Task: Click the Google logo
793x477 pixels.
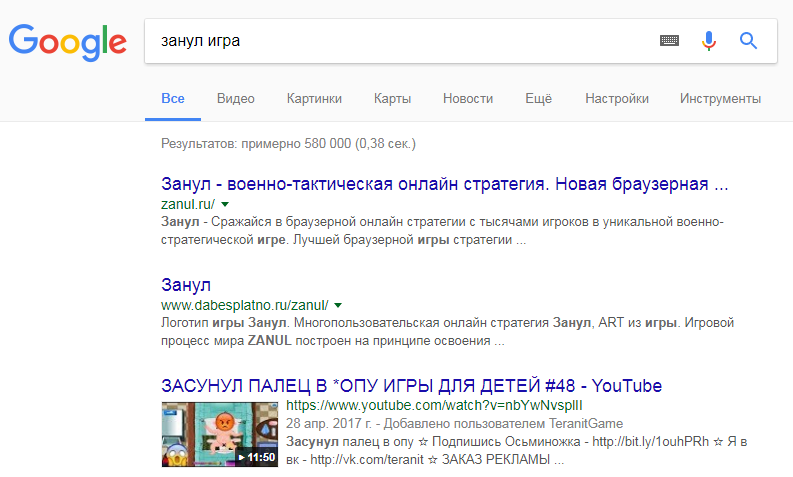Action: (67, 42)
